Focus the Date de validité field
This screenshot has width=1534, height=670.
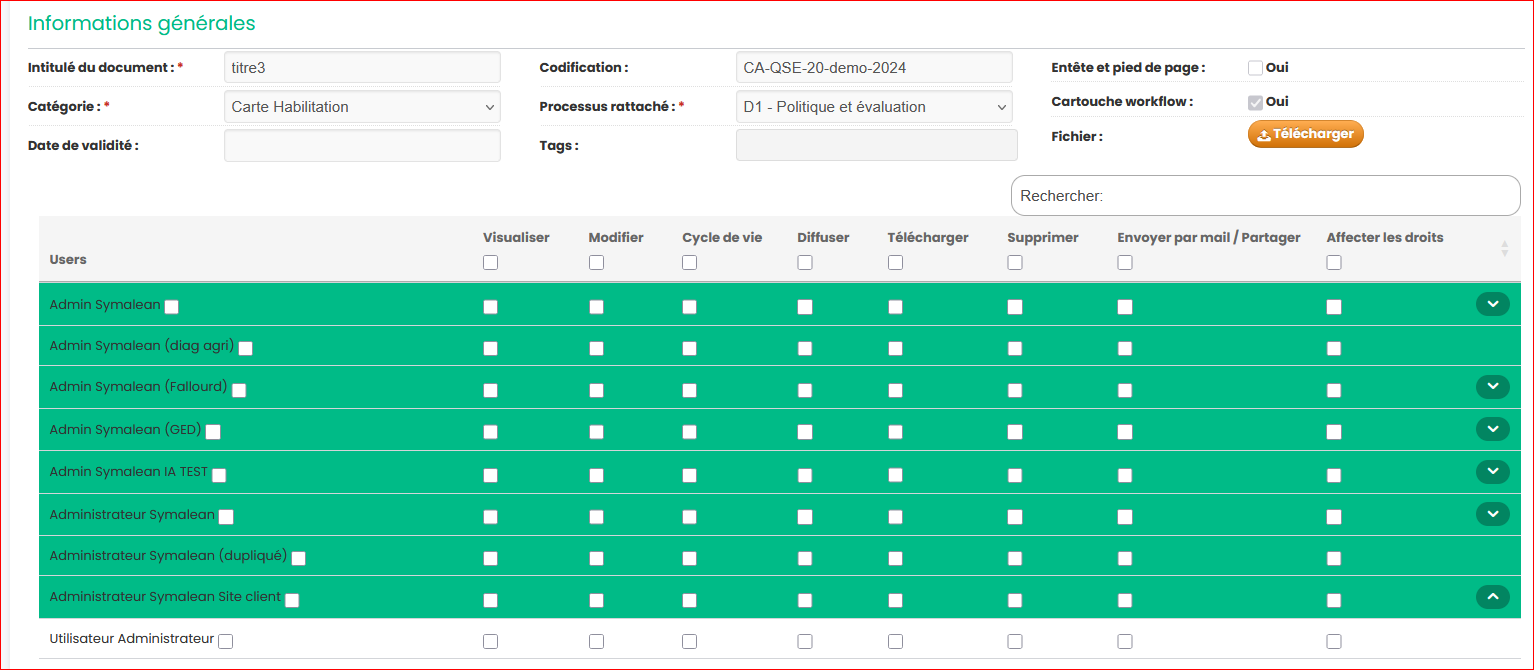(x=362, y=145)
